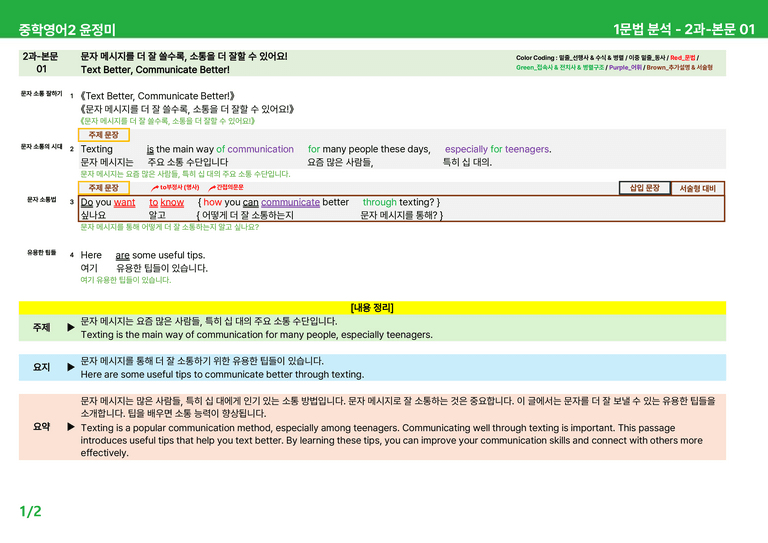Click the red underlined "to know"
768x543 pixels.
[x=167, y=202]
